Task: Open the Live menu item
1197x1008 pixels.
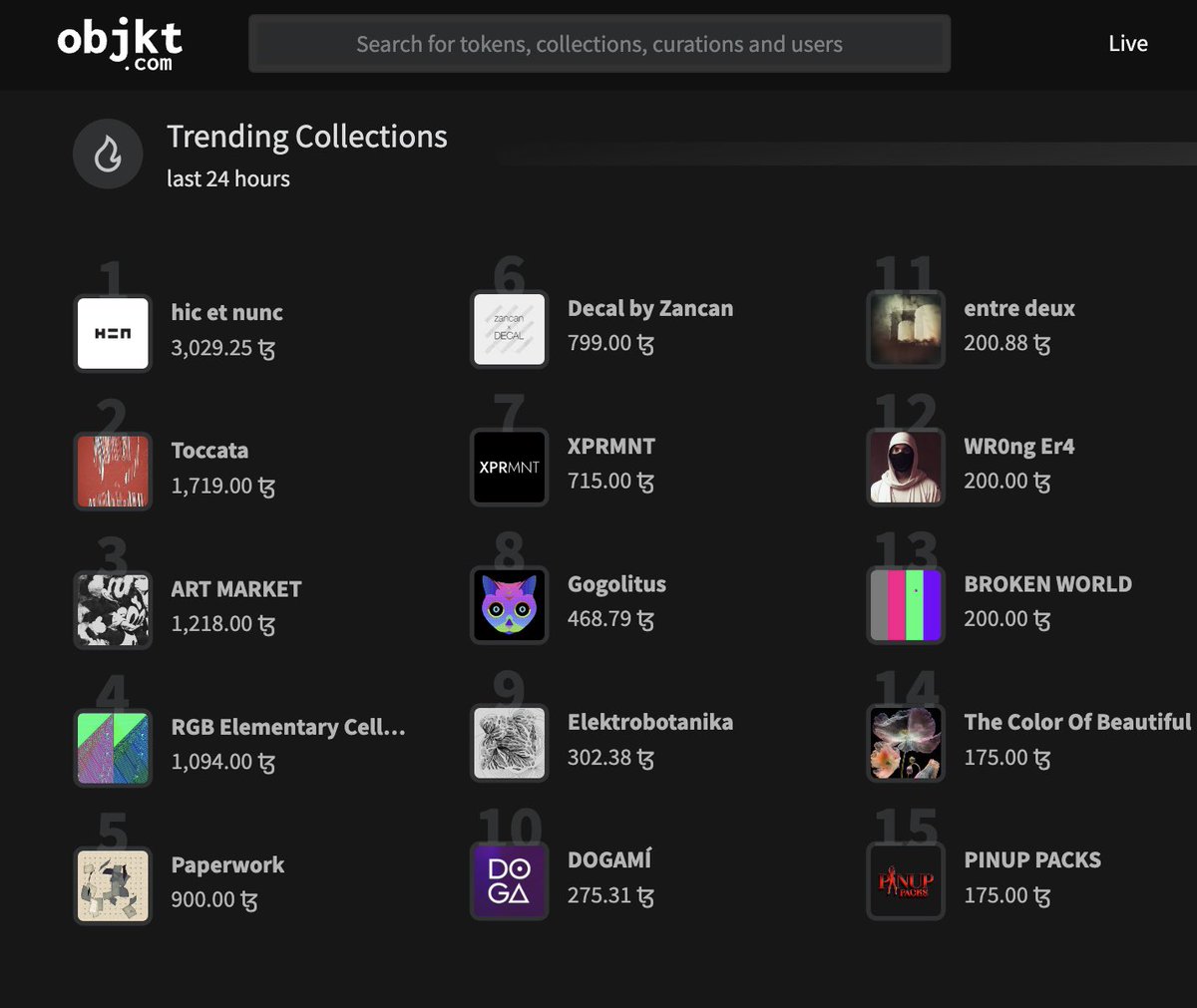Action: [1128, 44]
